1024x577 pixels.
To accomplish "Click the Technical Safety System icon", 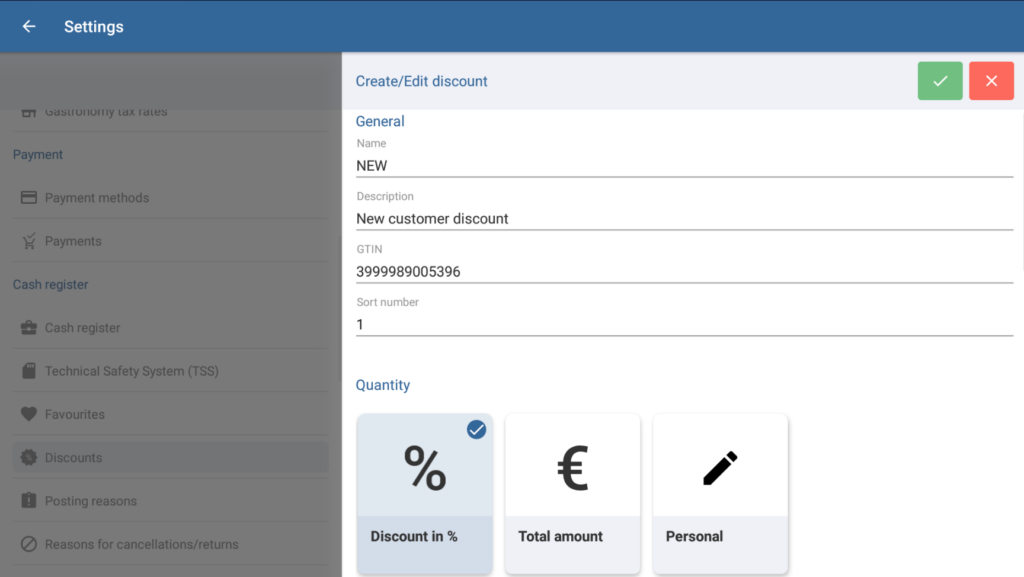I will (29, 371).
